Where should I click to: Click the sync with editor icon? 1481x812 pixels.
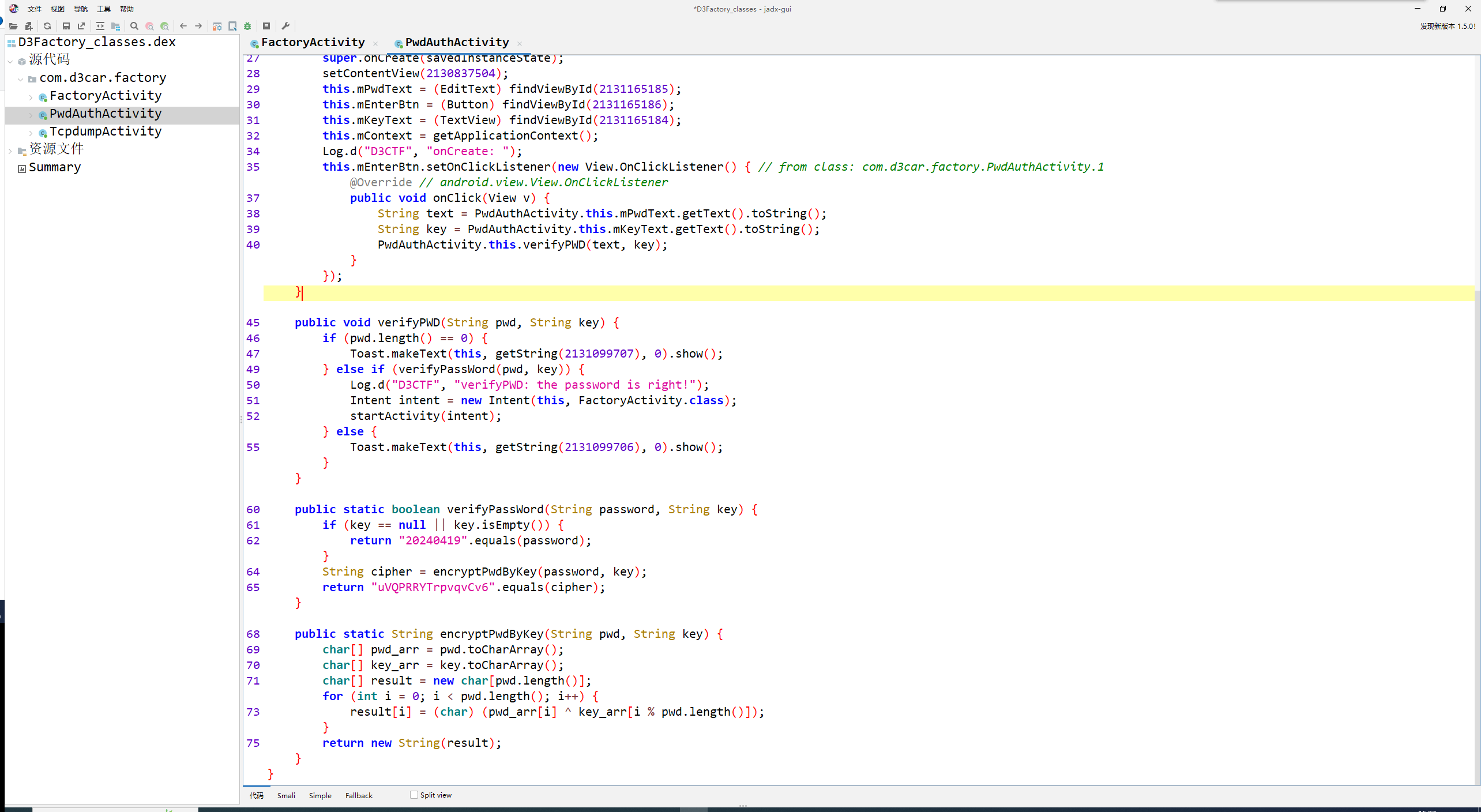click(100, 26)
